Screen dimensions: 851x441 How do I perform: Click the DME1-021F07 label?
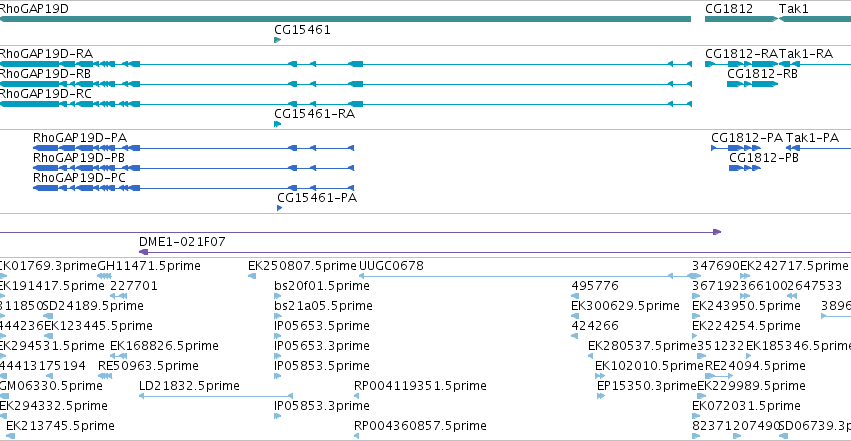click(x=182, y=241)
